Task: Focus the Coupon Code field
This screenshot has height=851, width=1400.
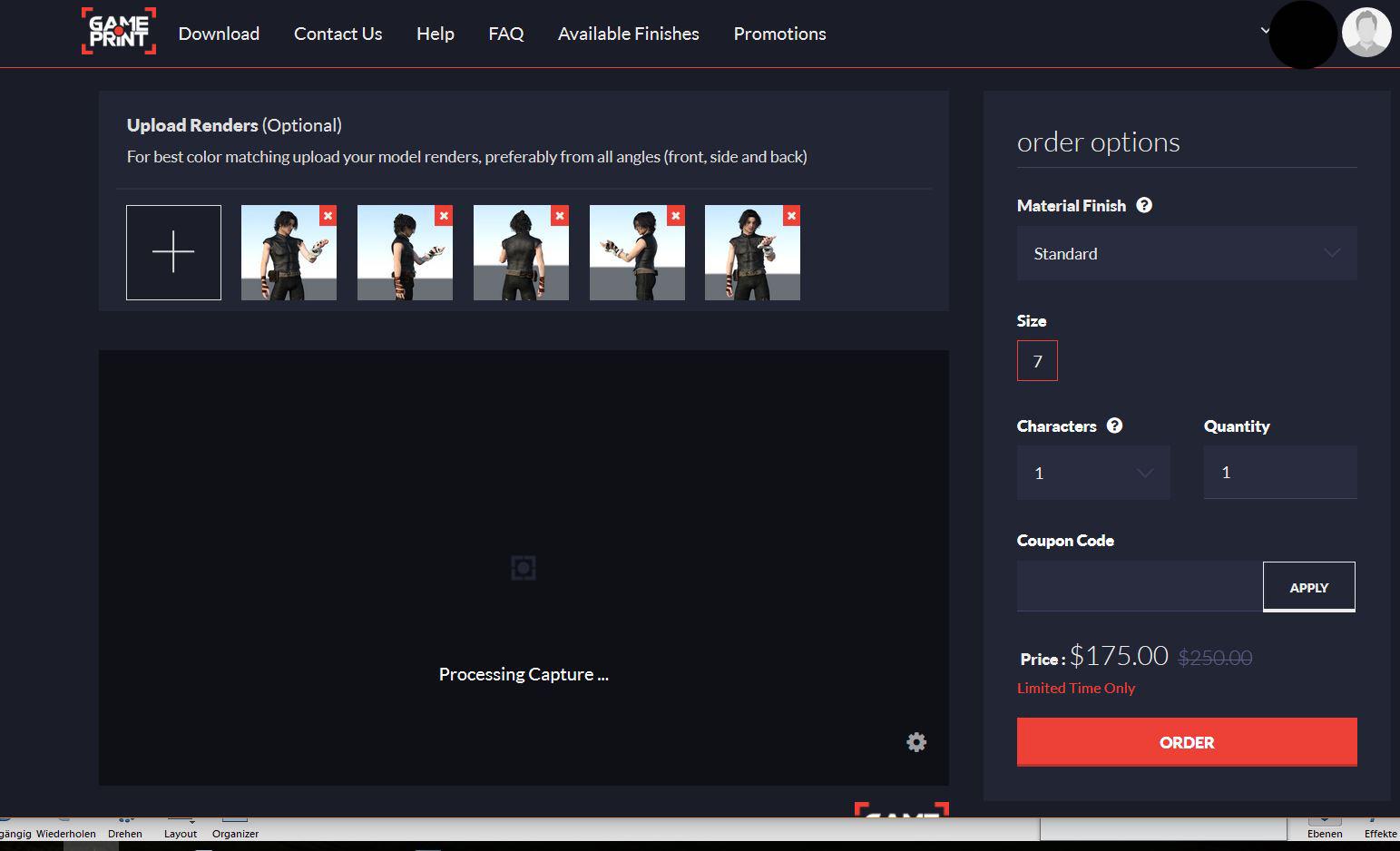Action: tap(1140, 586)
